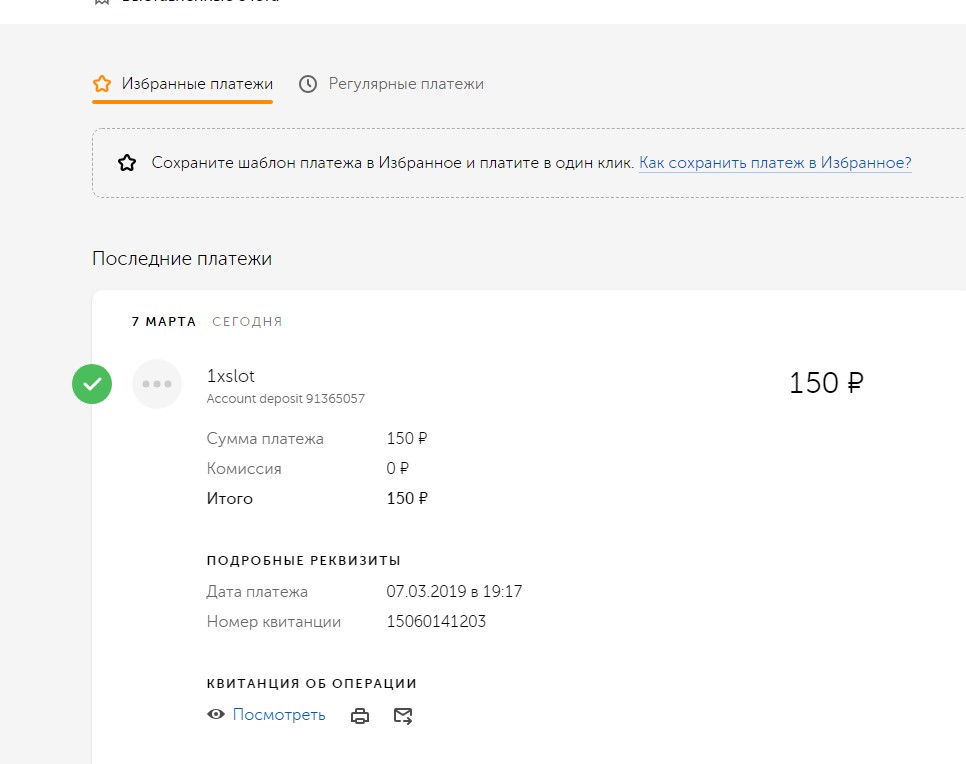The image size is (966, 764).
Task: Open the Регулярные платежи tab
Action: (406, 84)
